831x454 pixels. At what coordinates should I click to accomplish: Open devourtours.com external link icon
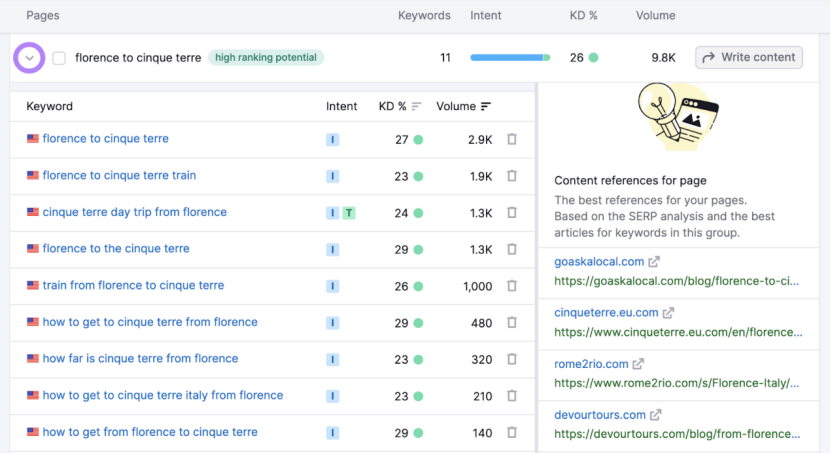coord(656,415)
